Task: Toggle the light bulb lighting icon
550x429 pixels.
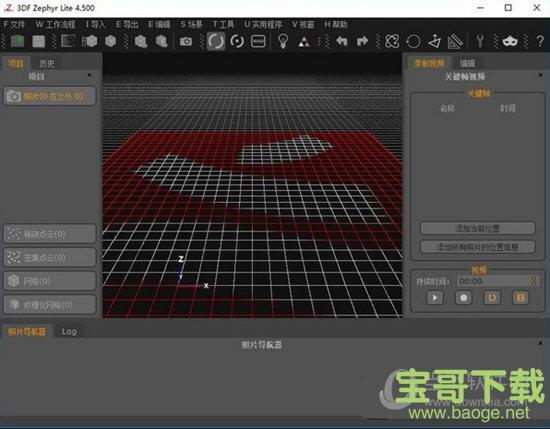Action: coord(283,41)
